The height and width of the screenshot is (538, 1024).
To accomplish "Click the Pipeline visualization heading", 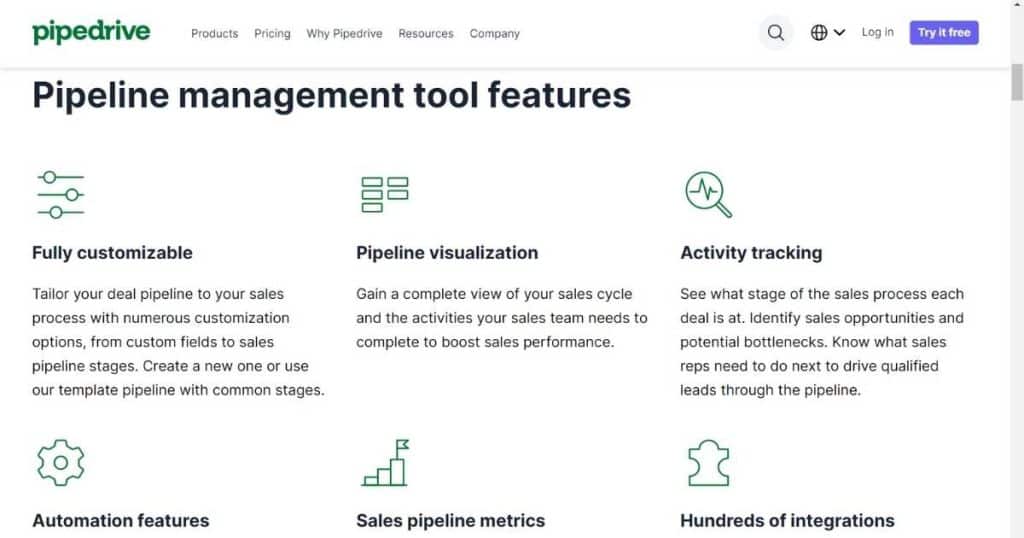I will coord(447,253).
